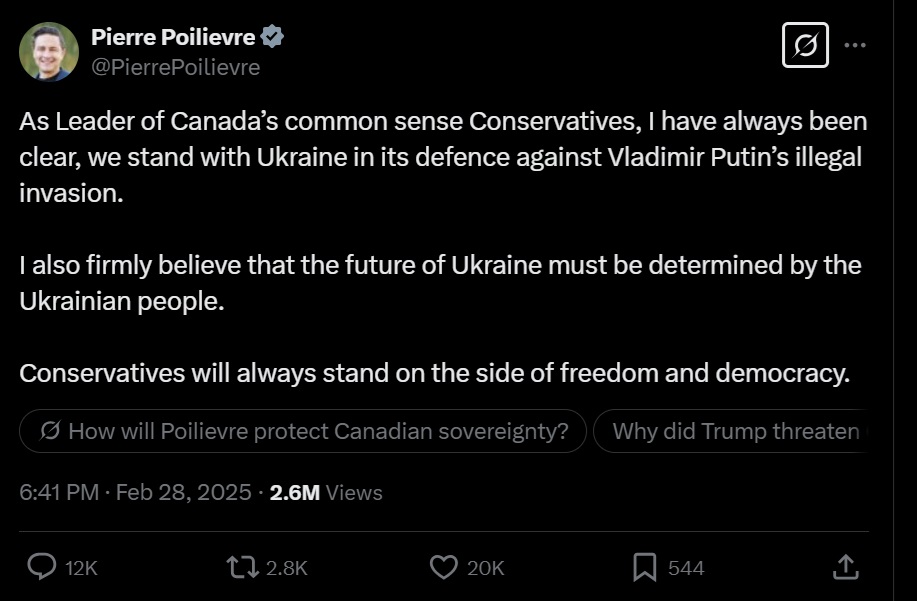Open the 6:41 PM Feb 28 timestamp
Viewport: 917px width, 601px height.
tap(135, 492)
